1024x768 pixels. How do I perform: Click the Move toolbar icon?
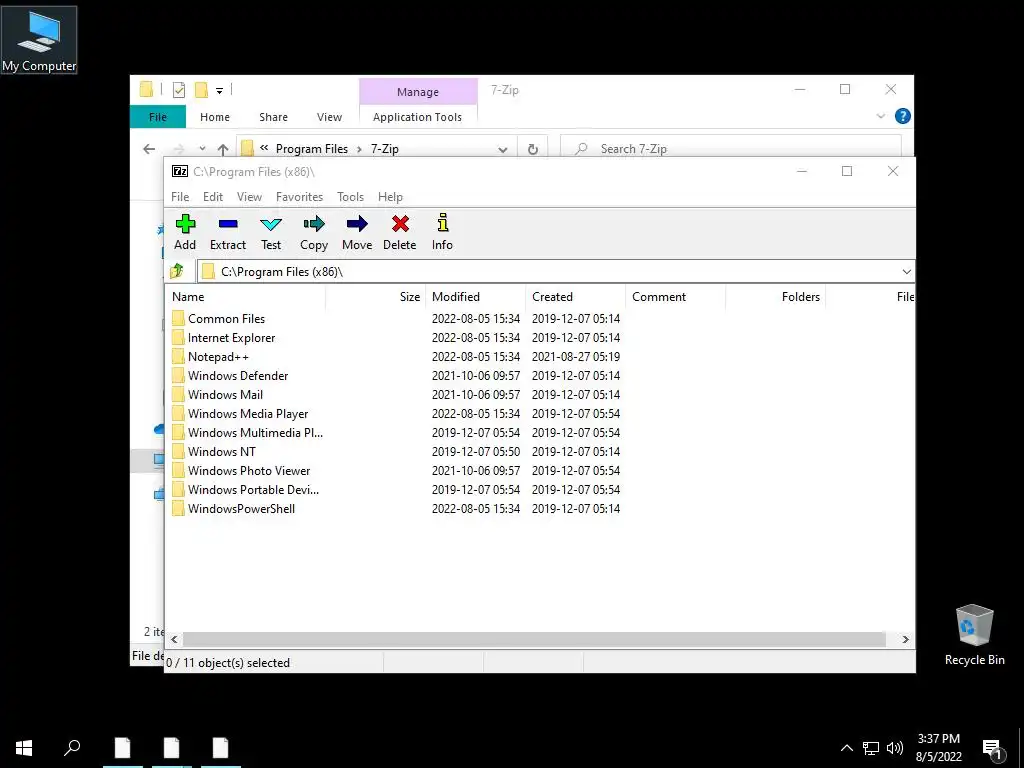tap(357, 224)
